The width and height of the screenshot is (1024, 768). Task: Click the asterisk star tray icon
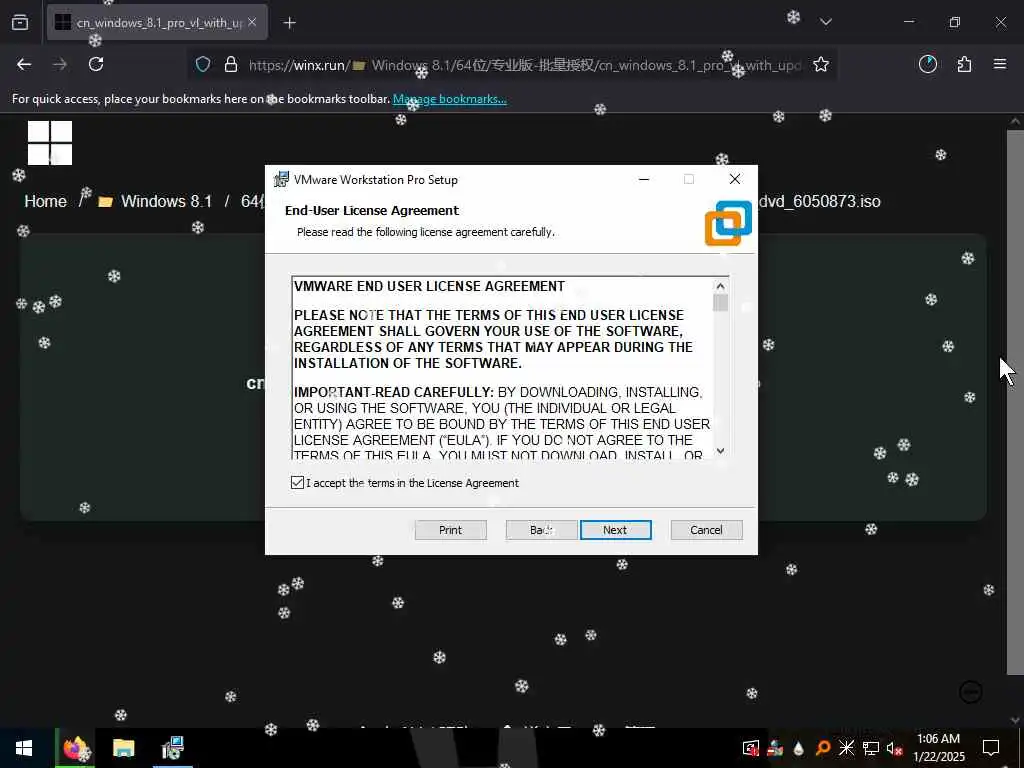[846, 748]
